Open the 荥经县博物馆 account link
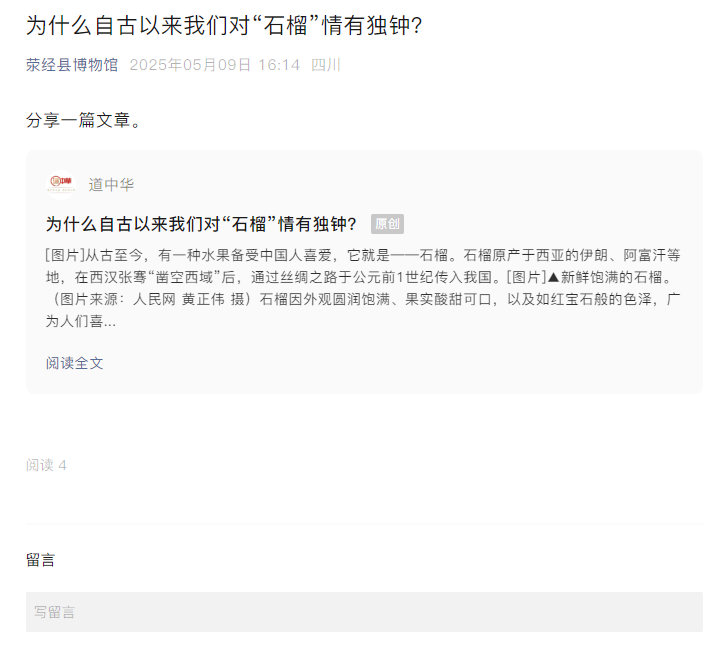718x647 pixels. click(72, 65)
